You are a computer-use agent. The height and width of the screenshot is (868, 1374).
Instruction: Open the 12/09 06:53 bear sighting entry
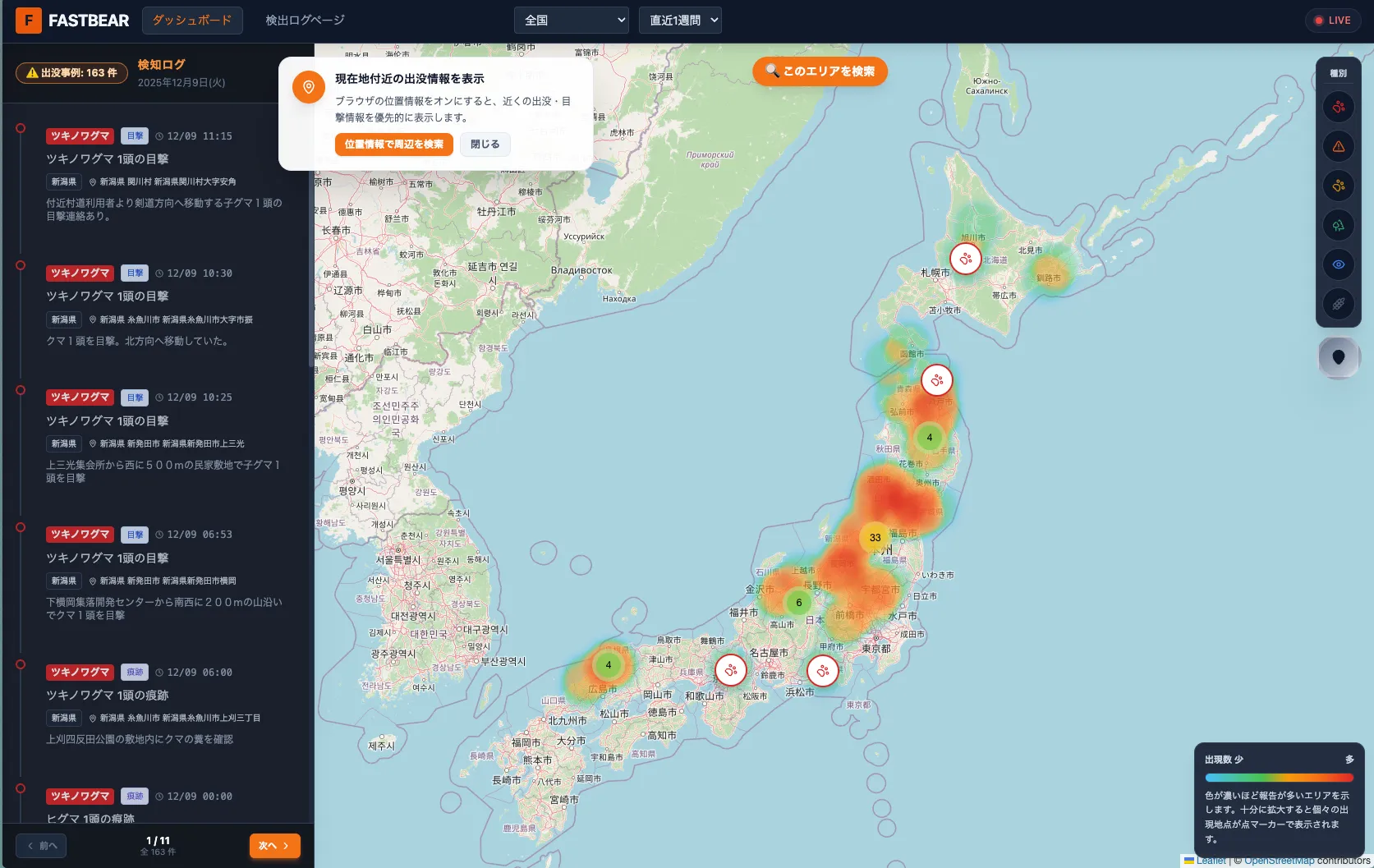point(164,575)
